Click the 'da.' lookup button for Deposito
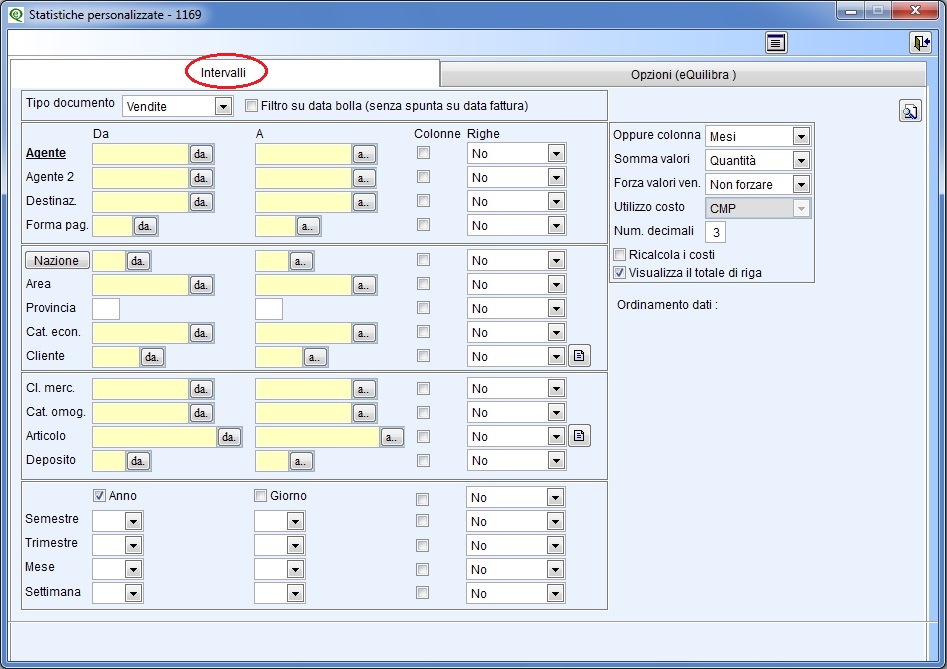 coord(138,461)
